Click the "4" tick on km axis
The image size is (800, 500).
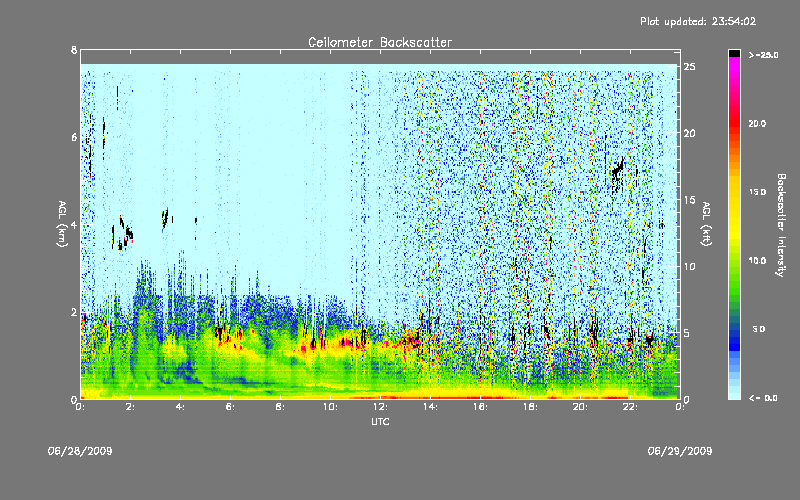74,224
